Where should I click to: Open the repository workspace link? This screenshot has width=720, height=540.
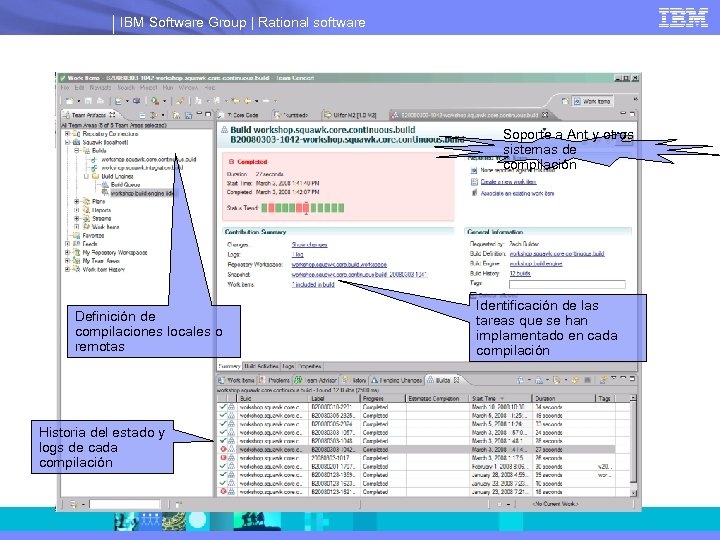point(339,264)
